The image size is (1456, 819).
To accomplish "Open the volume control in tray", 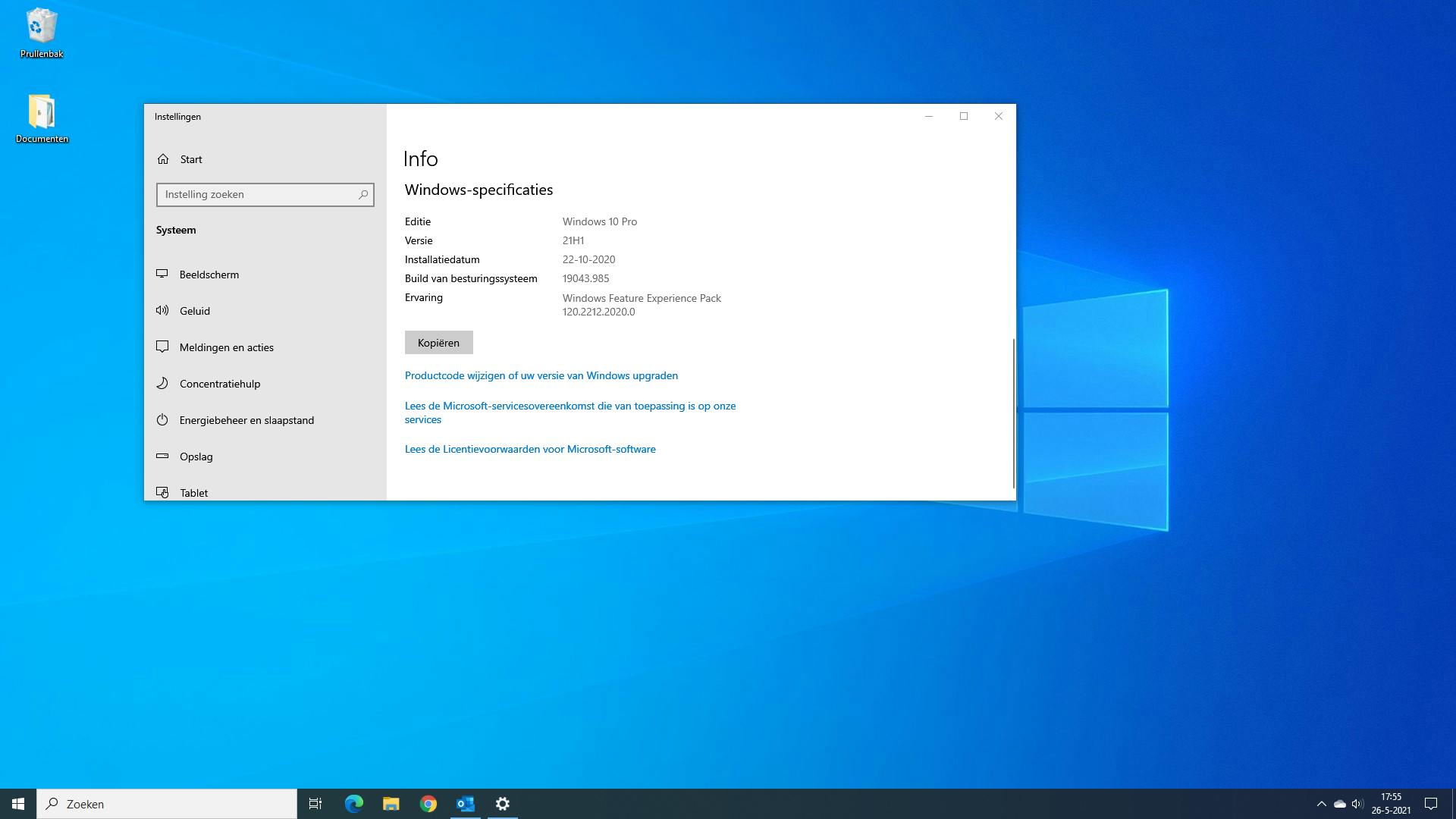I will [x=1357, y=804].
